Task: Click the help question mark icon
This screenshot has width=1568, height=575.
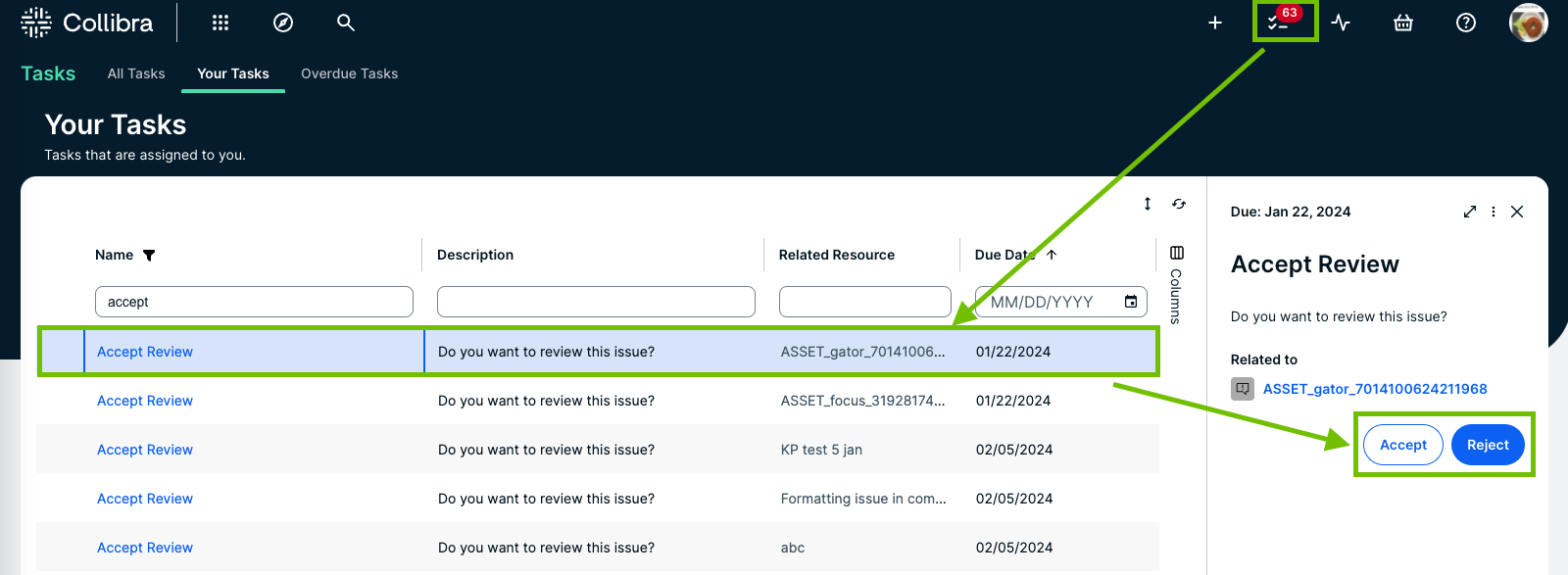Action: 1466,23
